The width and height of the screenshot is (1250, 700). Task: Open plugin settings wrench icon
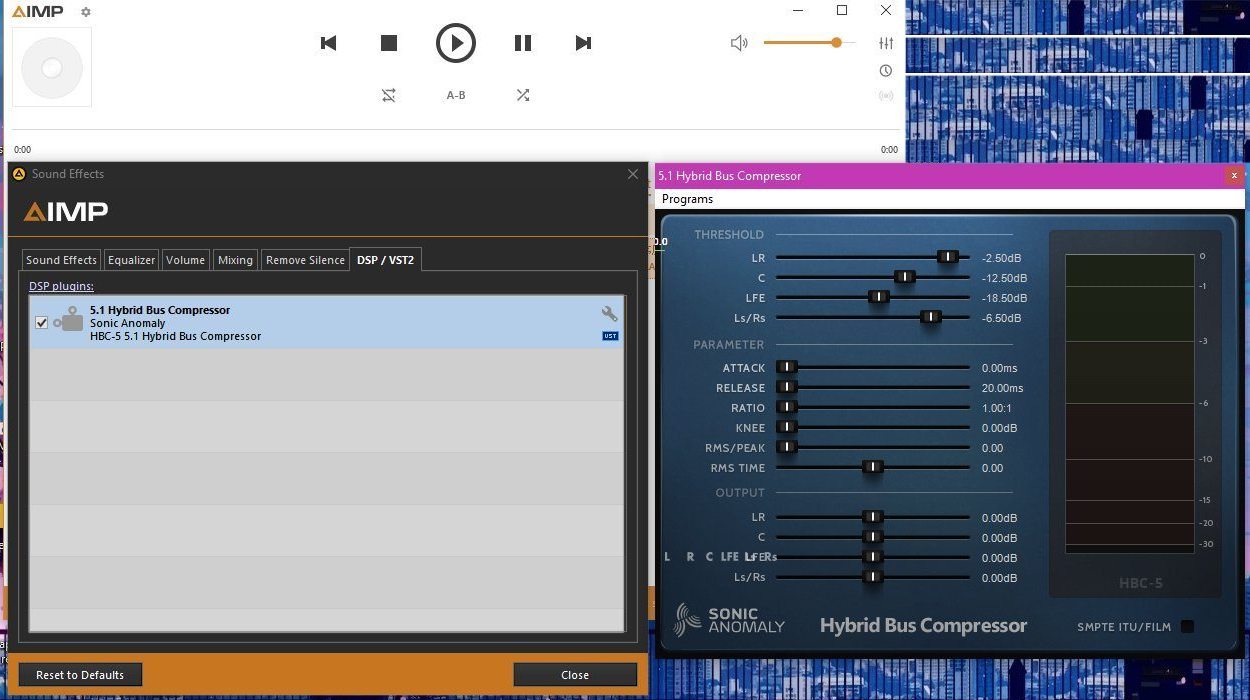click(609, 314)
